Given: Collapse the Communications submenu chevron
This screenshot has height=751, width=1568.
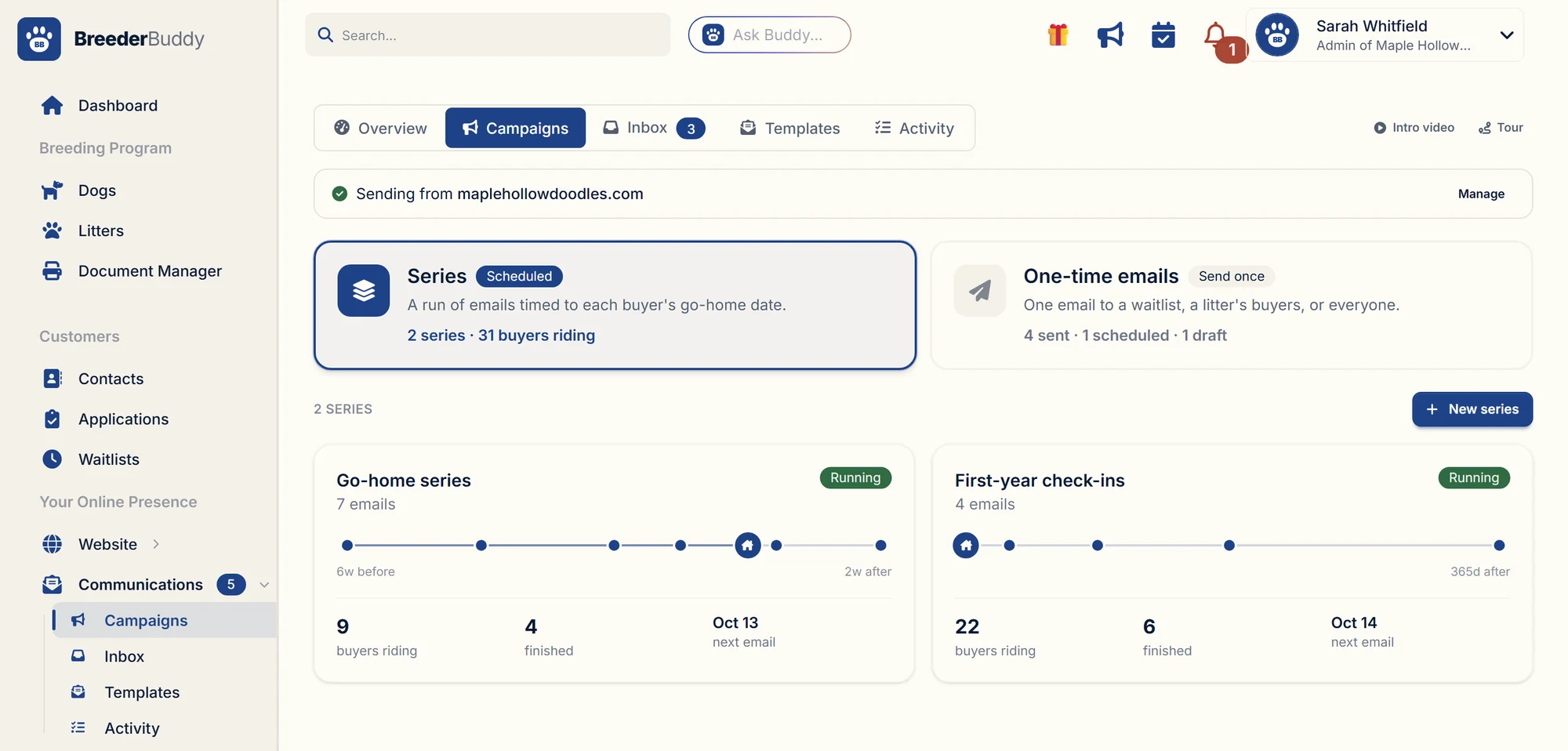Looking at the screenshot, I should 264,585.
